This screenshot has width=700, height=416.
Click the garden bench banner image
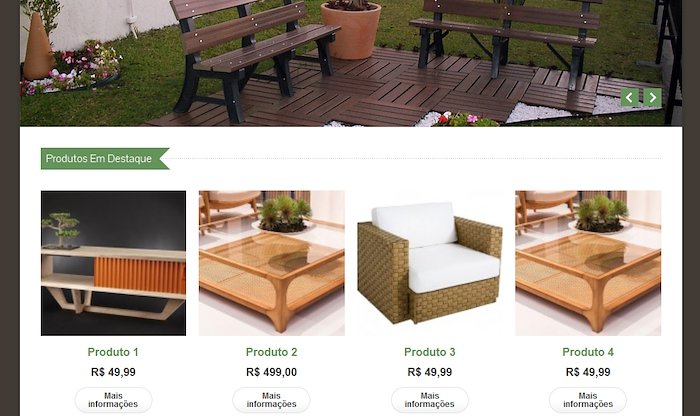coord(351,63)
